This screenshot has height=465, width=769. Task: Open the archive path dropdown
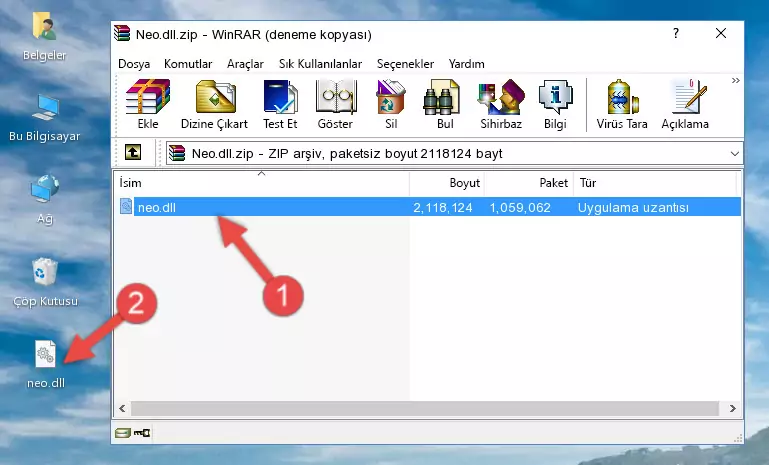[734, 154]
